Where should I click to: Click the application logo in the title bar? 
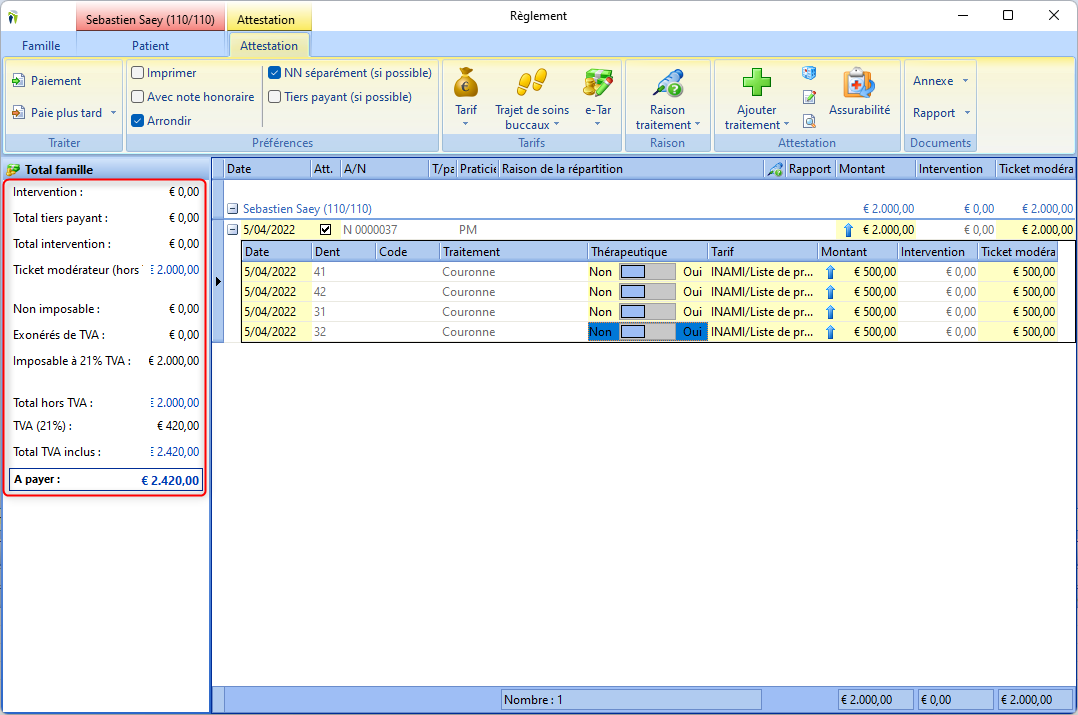click(13, 17)
